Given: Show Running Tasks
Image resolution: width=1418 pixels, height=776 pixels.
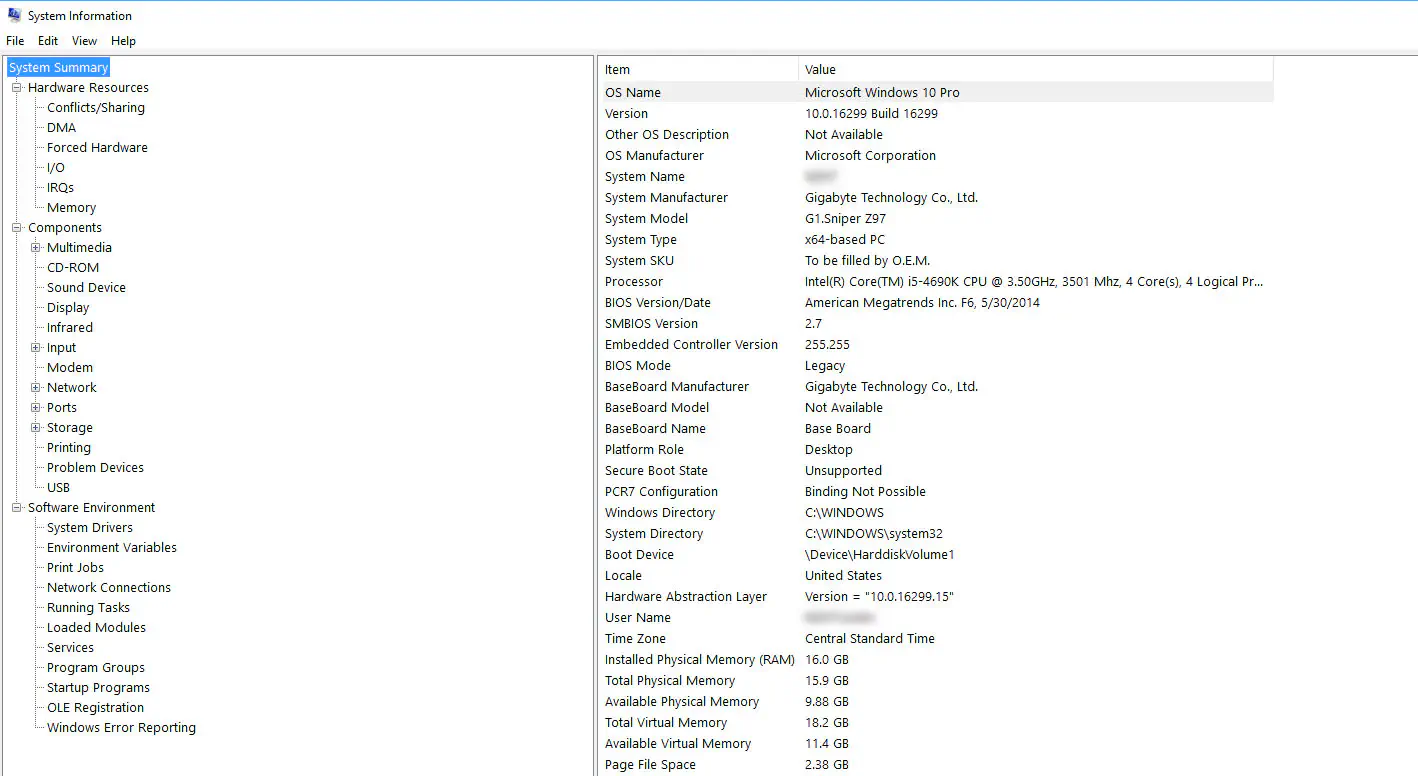Looking at the screenshot, I should [88, 607].
